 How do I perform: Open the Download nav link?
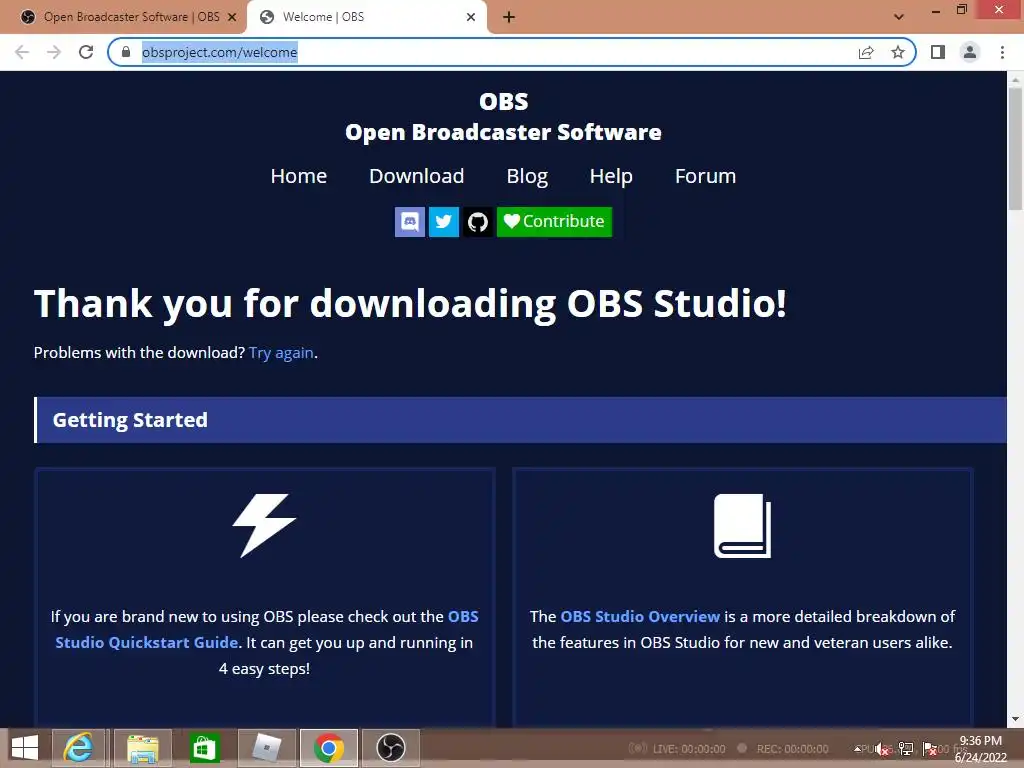coord(417,176)
